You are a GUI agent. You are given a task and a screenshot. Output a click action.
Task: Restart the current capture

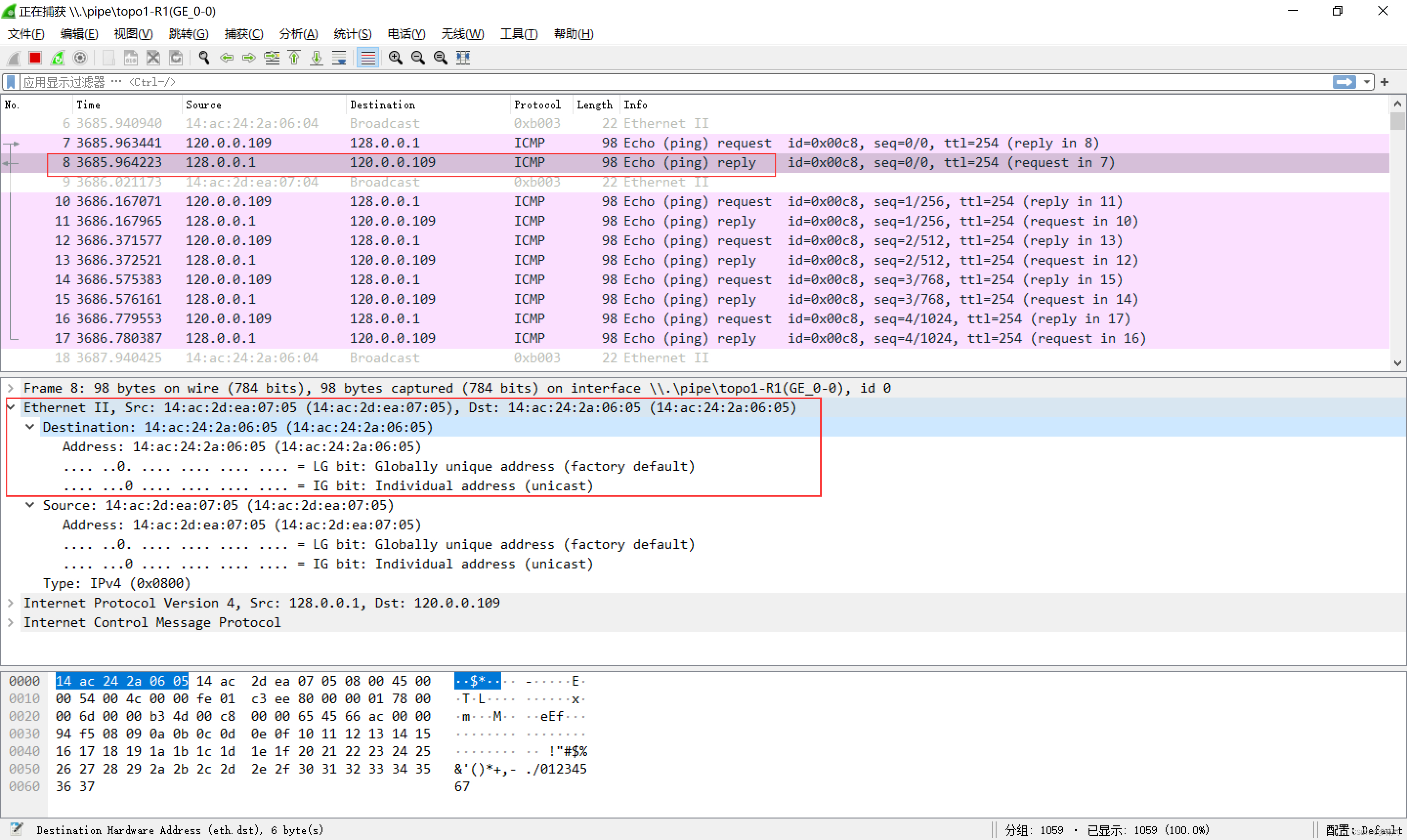58,58
